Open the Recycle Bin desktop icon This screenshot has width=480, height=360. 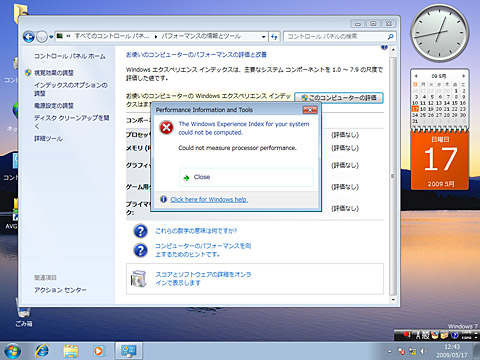pos(23,313)
